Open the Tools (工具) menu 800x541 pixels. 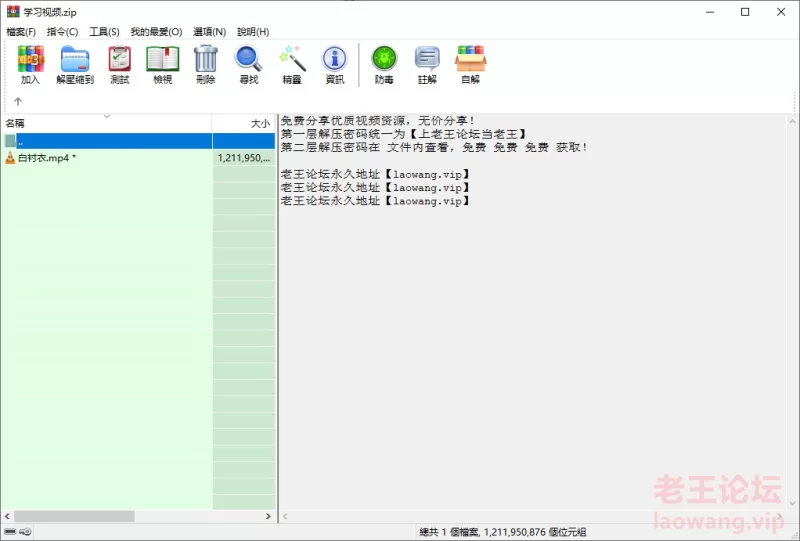click(104, 32)
